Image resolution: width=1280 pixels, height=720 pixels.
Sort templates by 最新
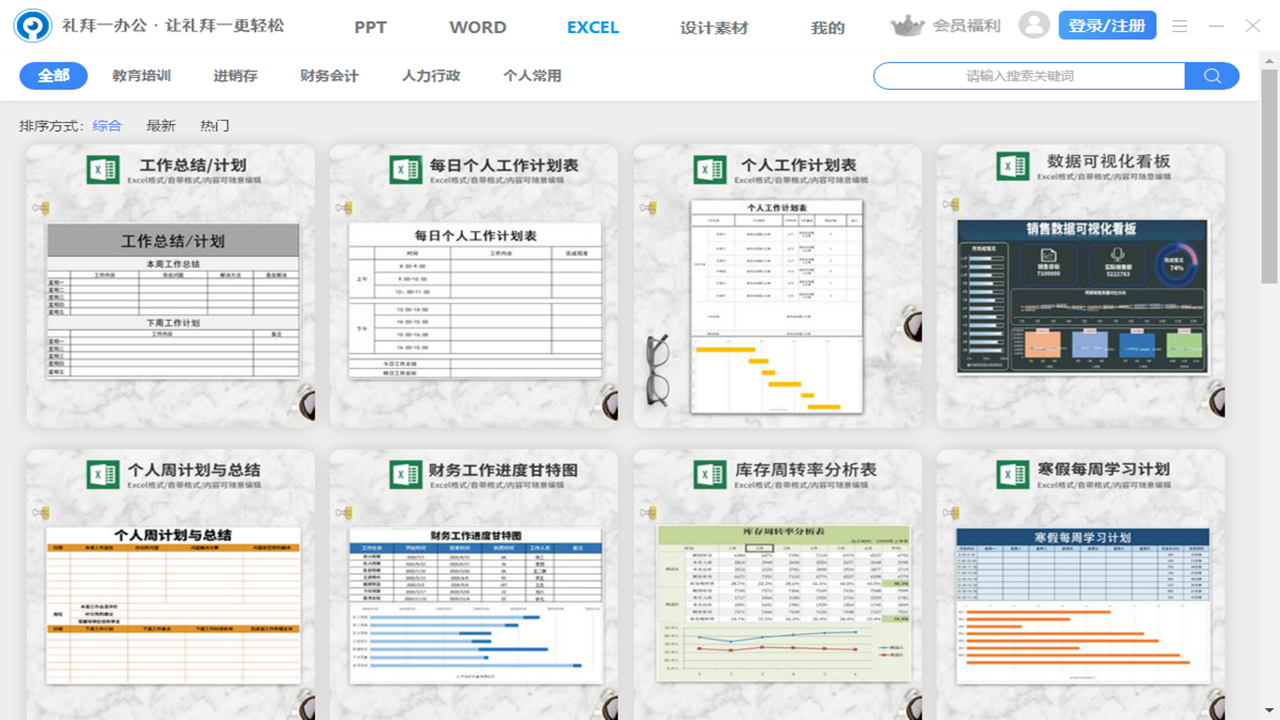point(160,125)
